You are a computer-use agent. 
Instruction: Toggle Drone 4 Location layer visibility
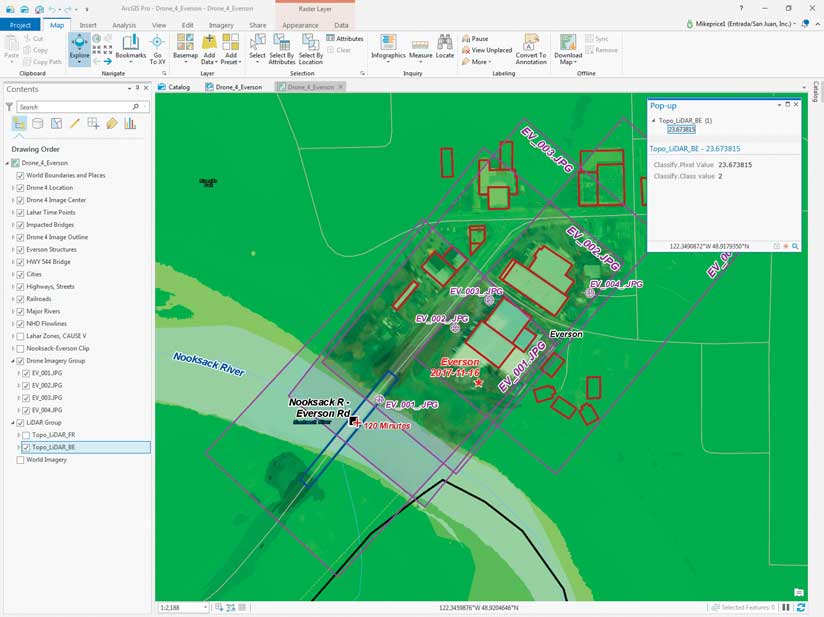pos(20,188)
